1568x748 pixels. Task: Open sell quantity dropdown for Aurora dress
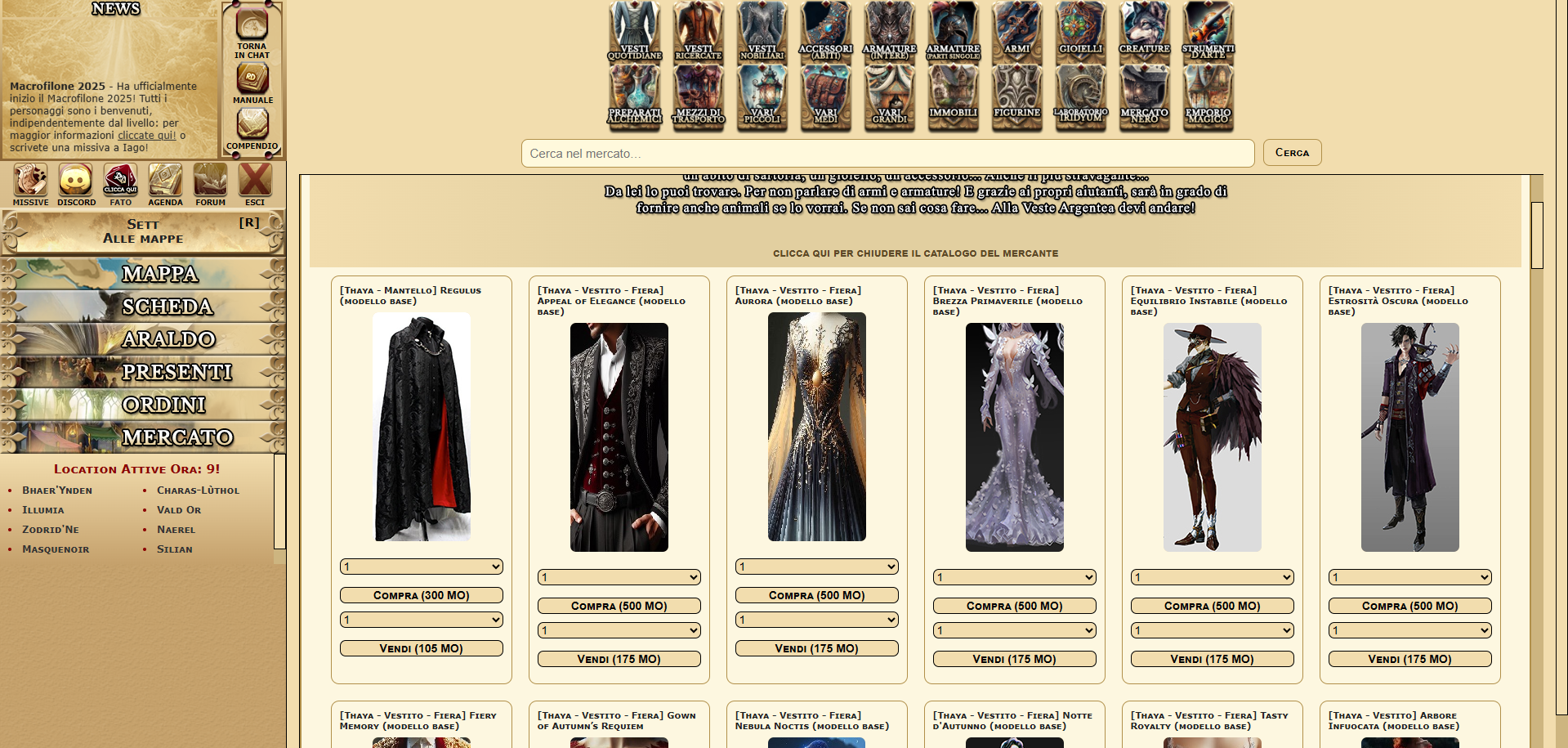[x=816, y=620]
